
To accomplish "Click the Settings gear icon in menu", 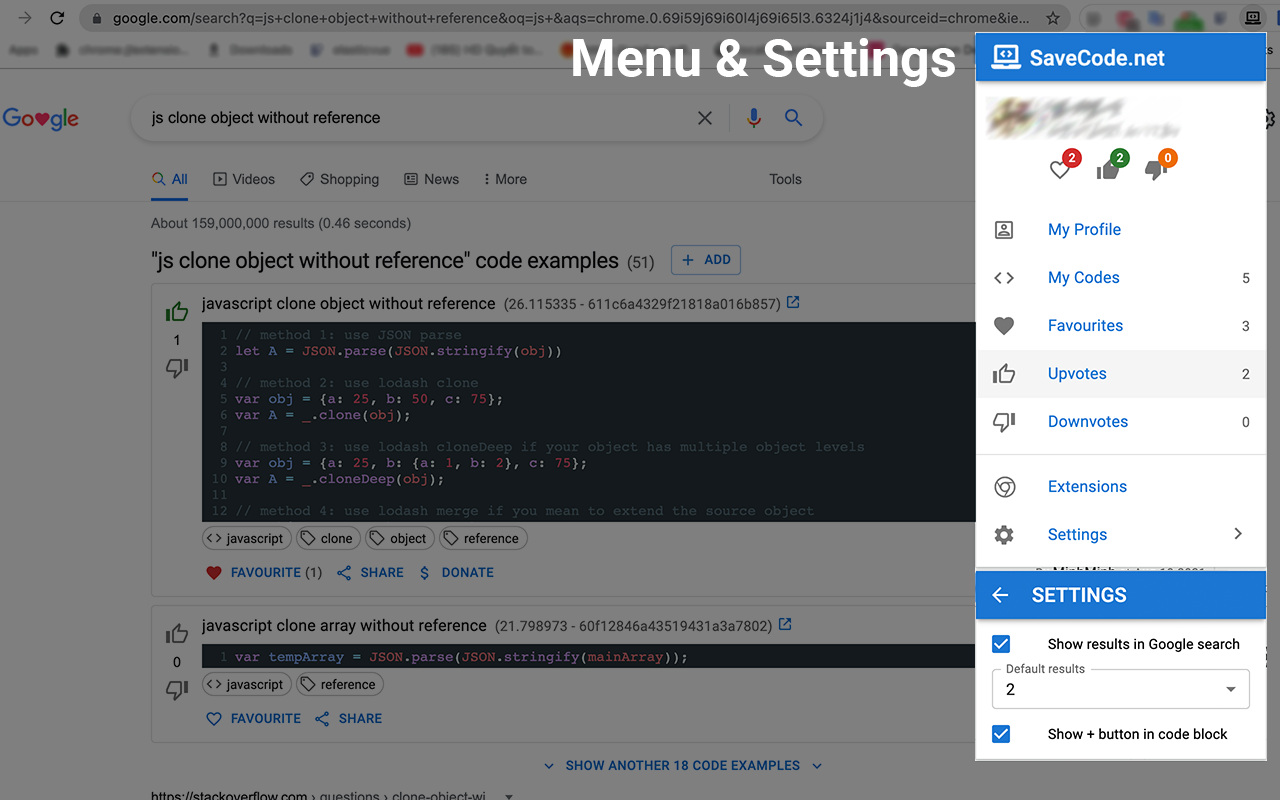I will point(1004,535).
